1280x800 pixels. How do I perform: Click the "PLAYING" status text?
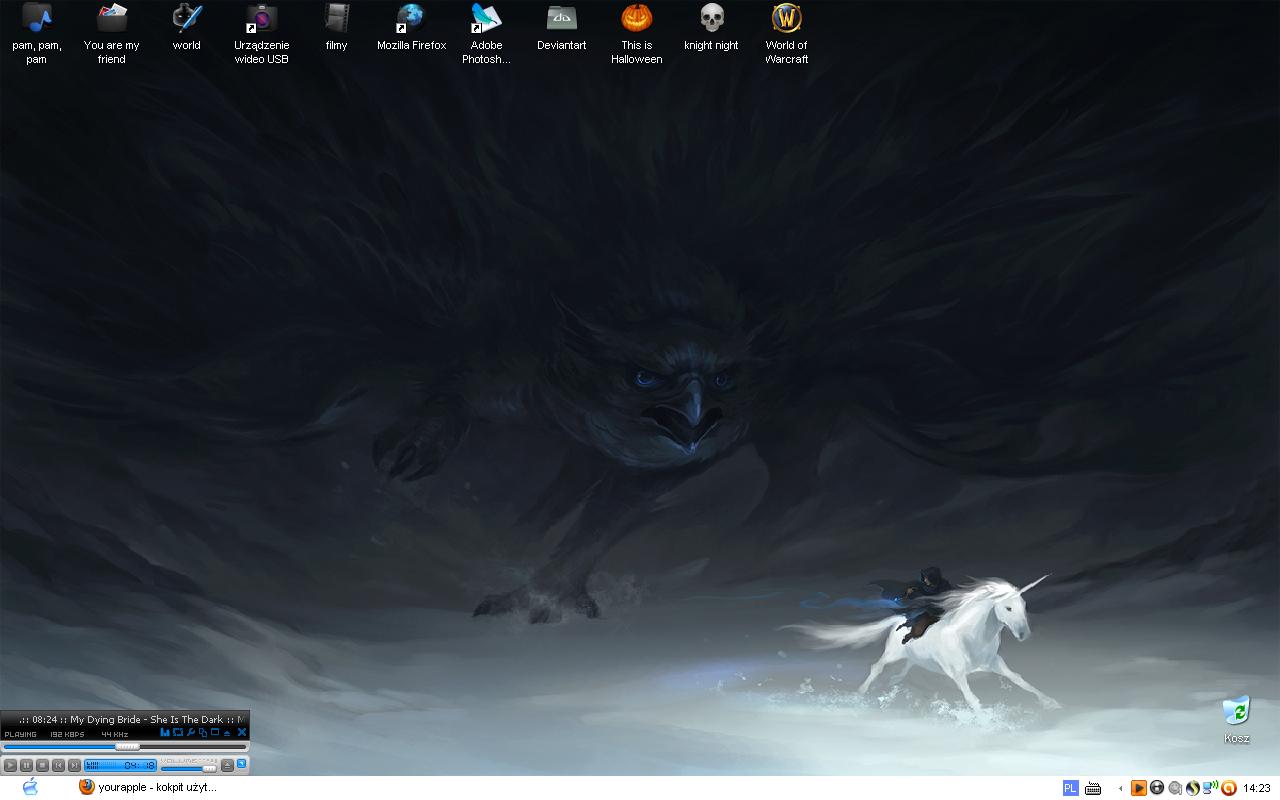coord(20,734)
